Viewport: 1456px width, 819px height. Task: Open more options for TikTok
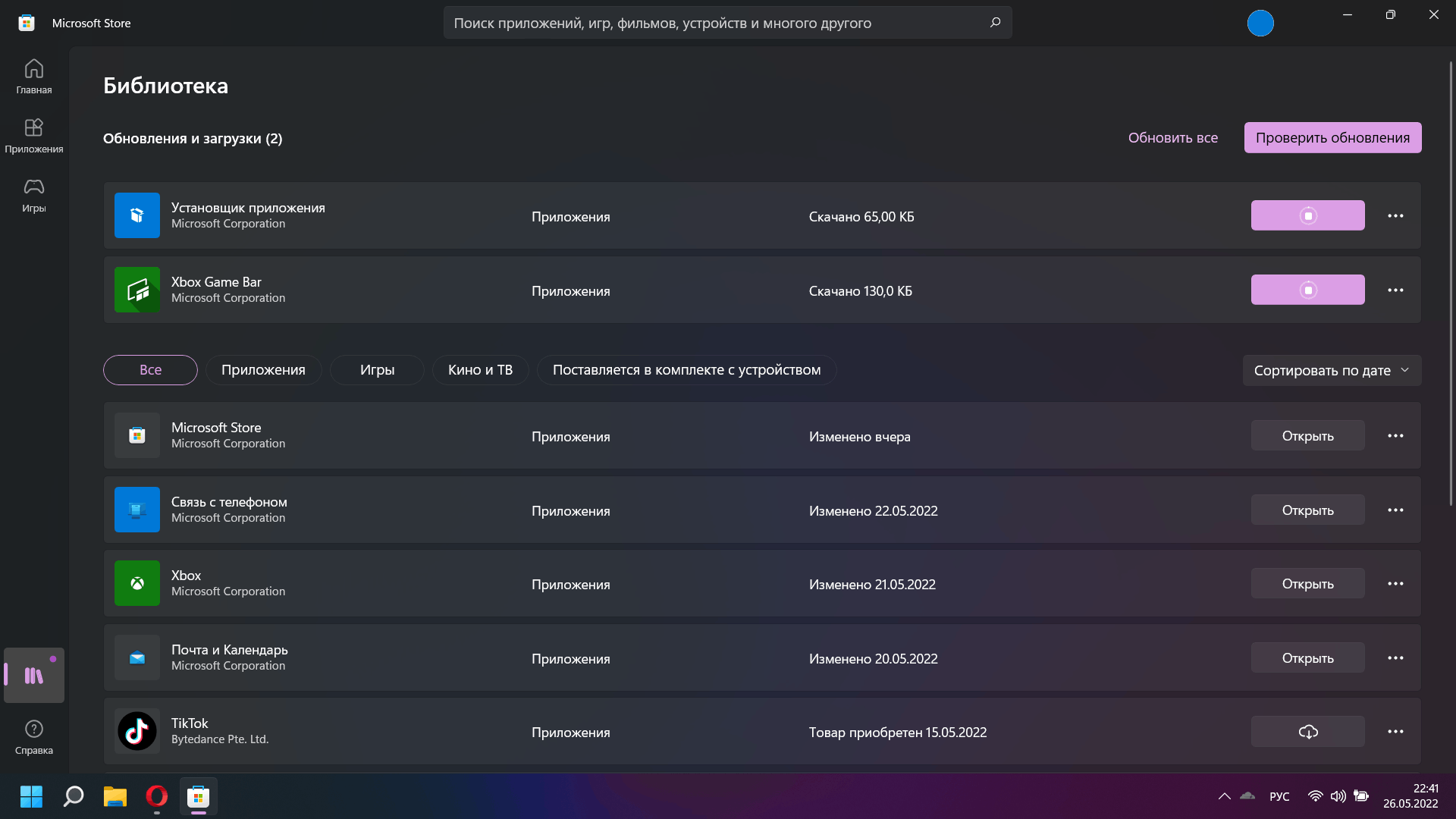click(1395, 731)
